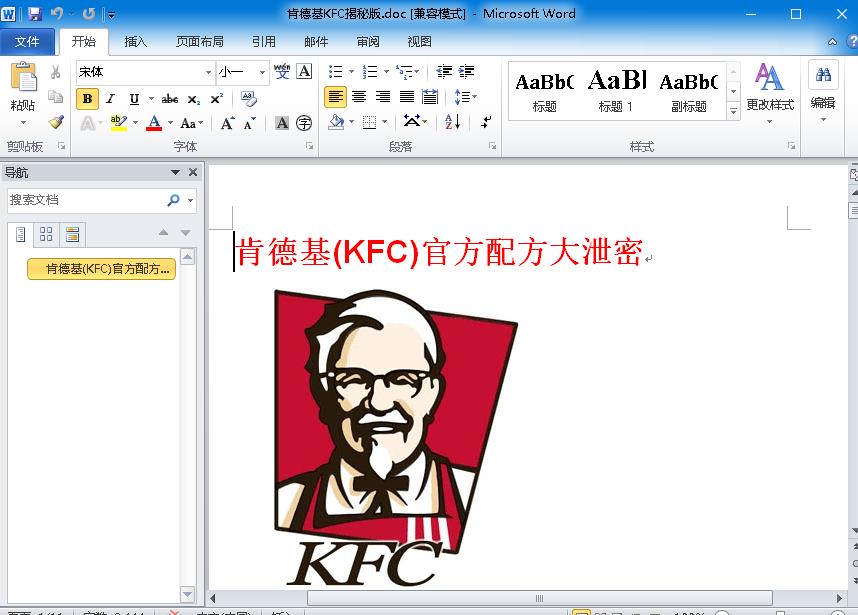Apply red font color
Screen dimensions: 858x615
(154, 123)
